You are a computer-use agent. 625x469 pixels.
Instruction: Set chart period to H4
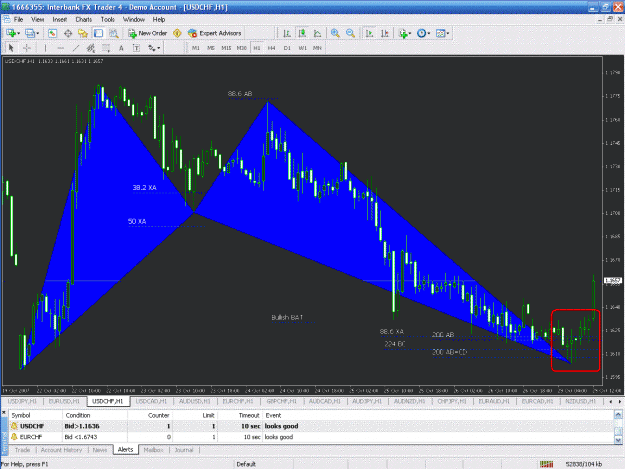(271, 48)
